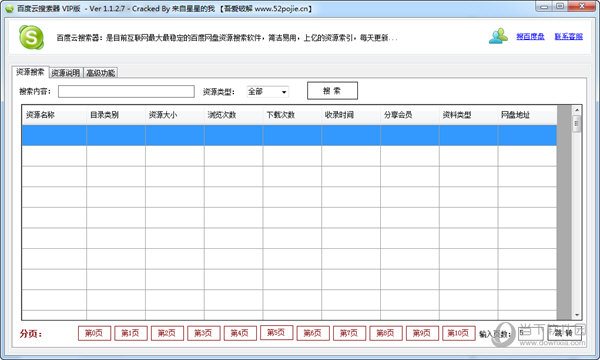600x360 pixels.
Task: Click the 跳转 jump button
Action: 564,333
